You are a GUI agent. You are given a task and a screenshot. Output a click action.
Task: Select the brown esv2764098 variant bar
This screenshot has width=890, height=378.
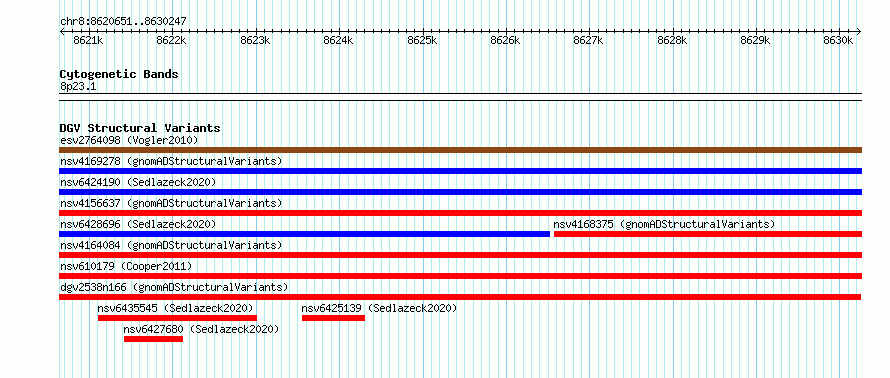click(460, 150)
